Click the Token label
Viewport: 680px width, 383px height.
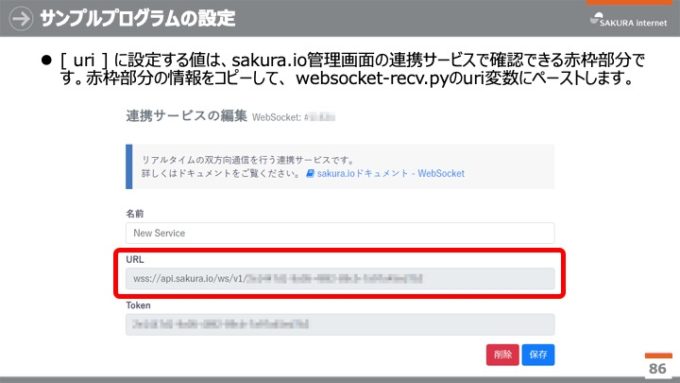138,305
